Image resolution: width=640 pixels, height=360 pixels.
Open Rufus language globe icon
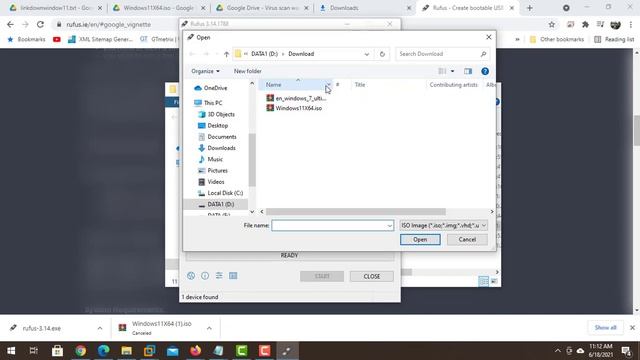191,276
